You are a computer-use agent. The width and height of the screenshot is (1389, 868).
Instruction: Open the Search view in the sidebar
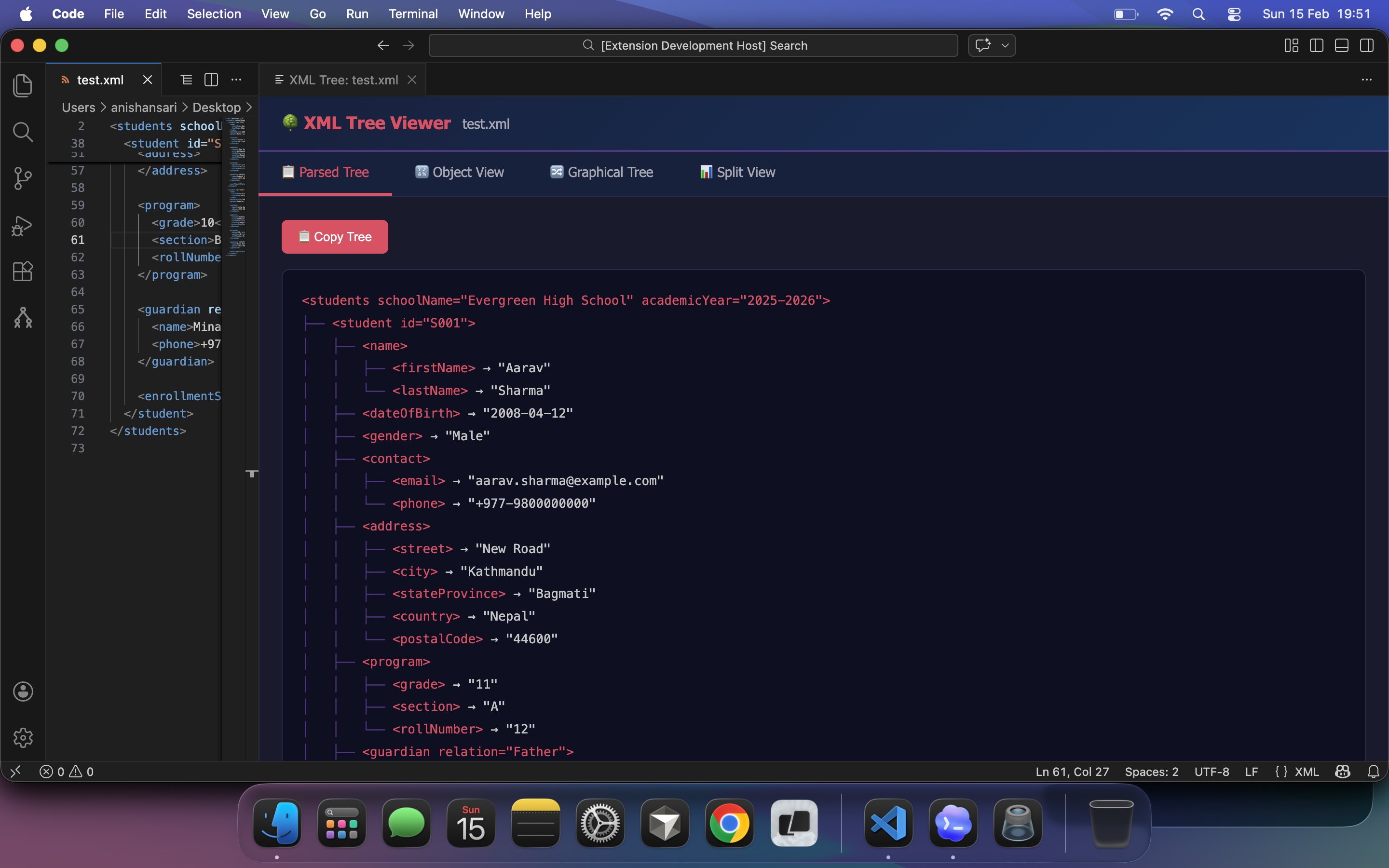[23, 132]
